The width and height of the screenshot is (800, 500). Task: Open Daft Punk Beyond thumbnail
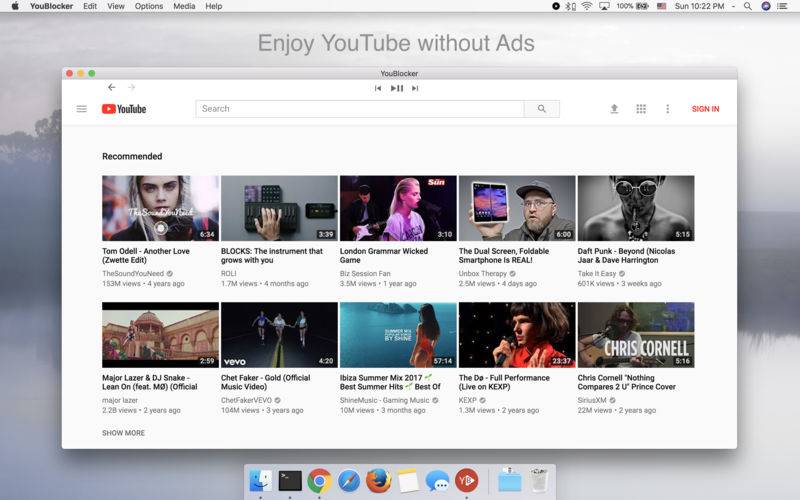[x=636, y=208]
